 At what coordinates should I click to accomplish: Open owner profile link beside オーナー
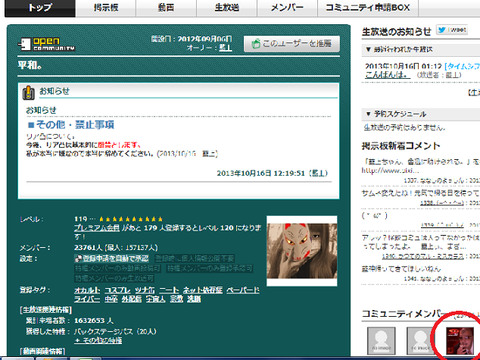coord(225,48)
